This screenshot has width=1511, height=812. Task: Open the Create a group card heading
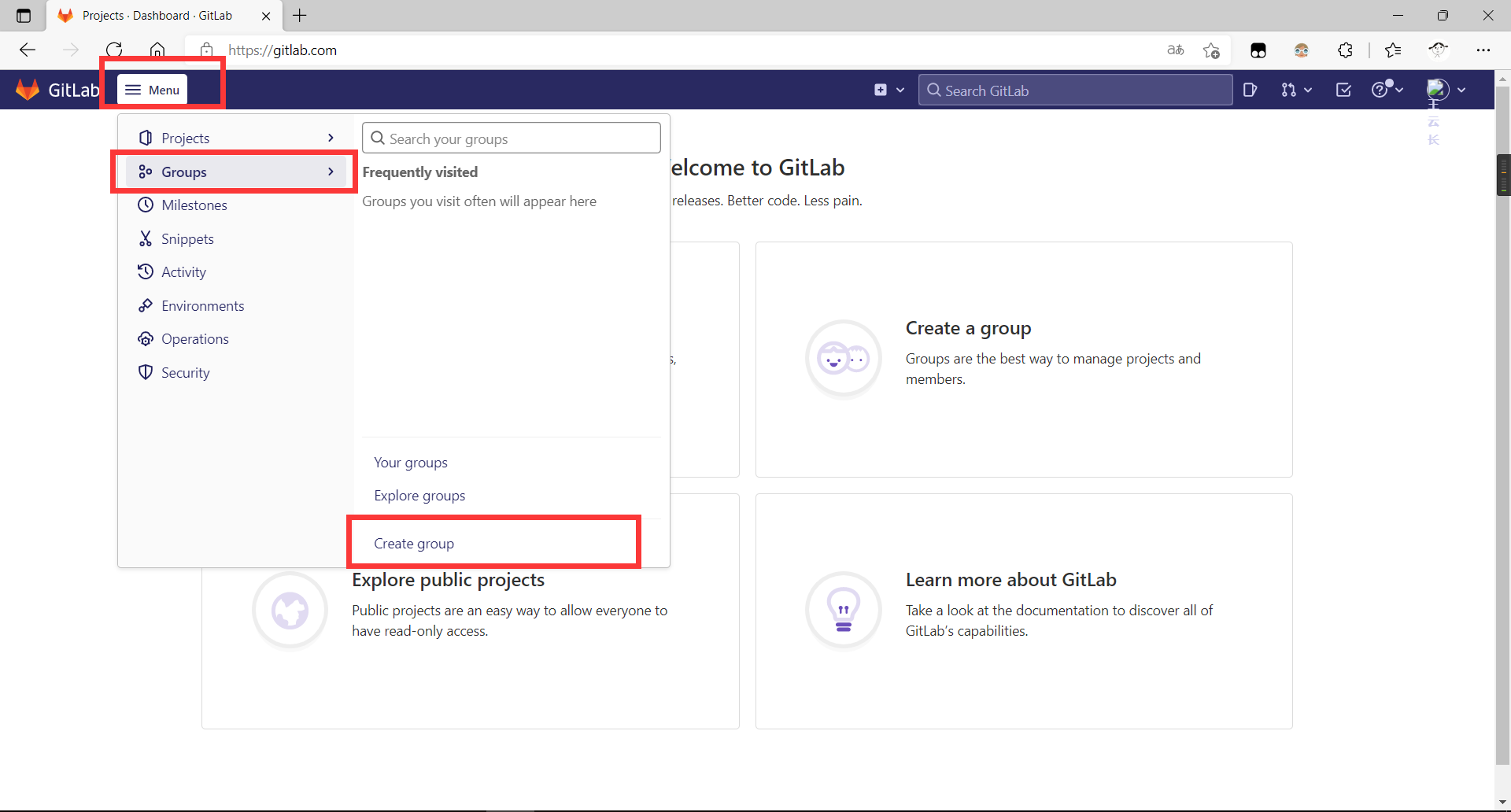pyautogui.click(x=969, y=328)
